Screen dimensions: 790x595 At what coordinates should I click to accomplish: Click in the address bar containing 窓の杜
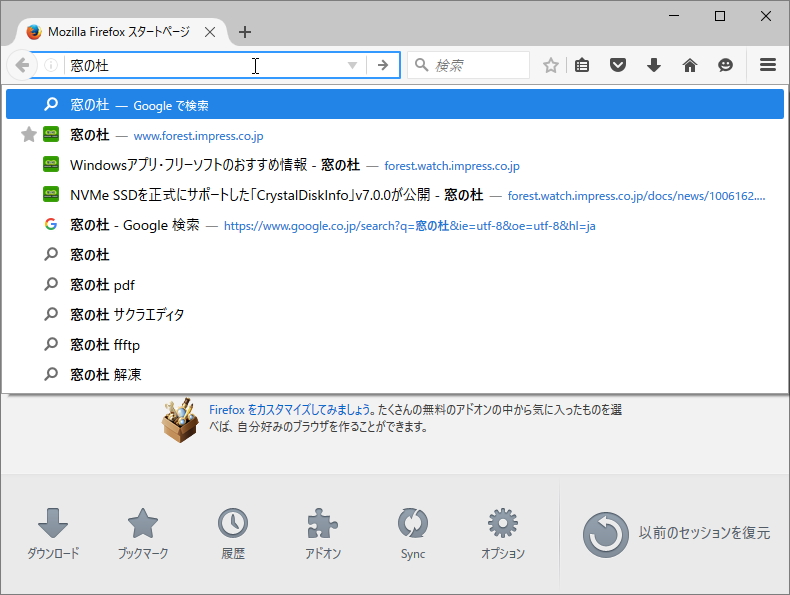[204, 65]
